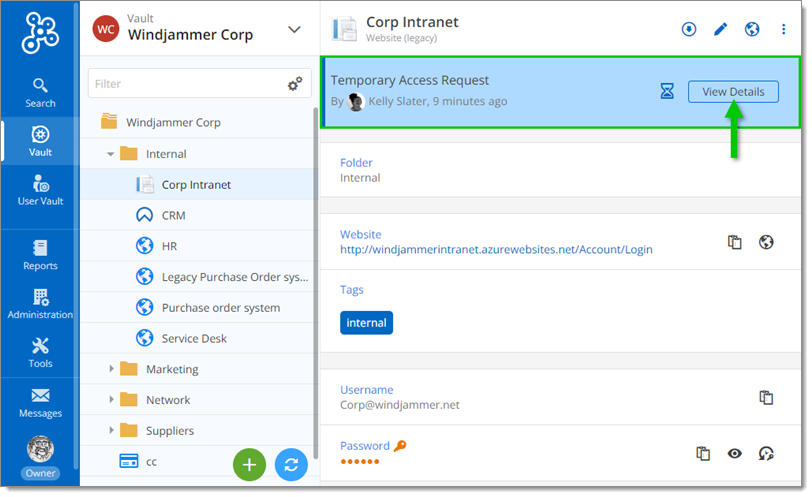
Task: Select Service Desk entry in the tree
Action: 194,338
